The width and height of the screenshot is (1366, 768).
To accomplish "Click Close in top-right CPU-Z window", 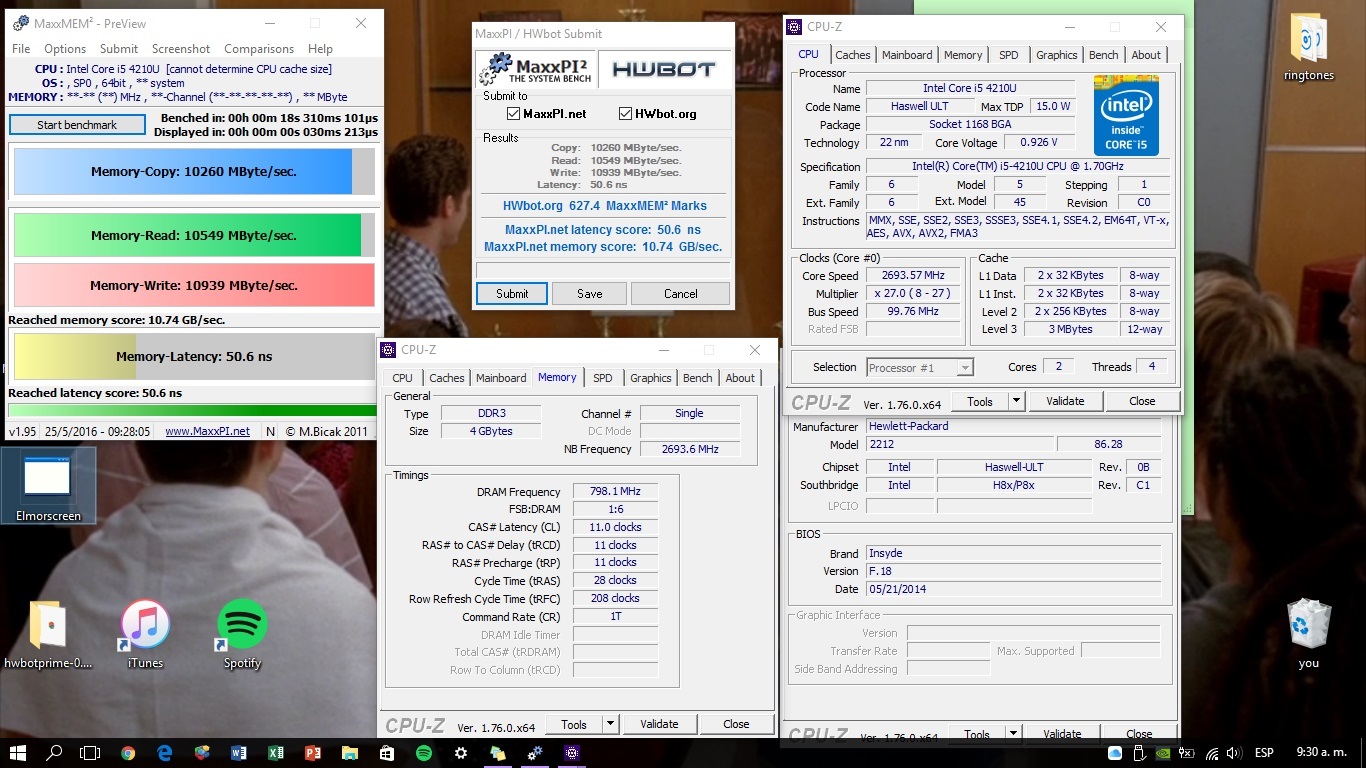I will point(1142,401).
